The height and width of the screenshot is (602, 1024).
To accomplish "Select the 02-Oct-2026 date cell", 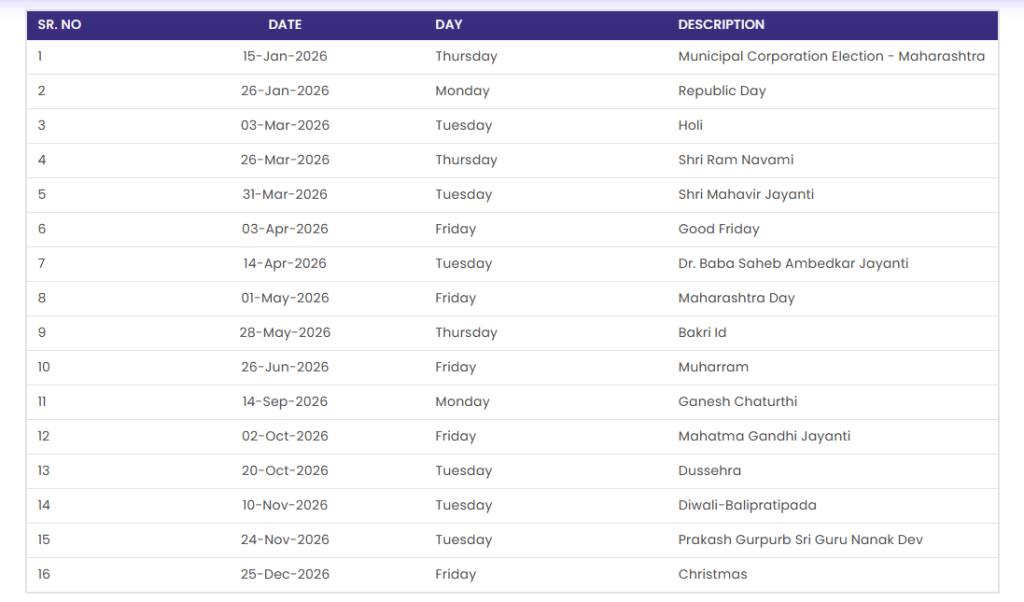I will point(285,436).
